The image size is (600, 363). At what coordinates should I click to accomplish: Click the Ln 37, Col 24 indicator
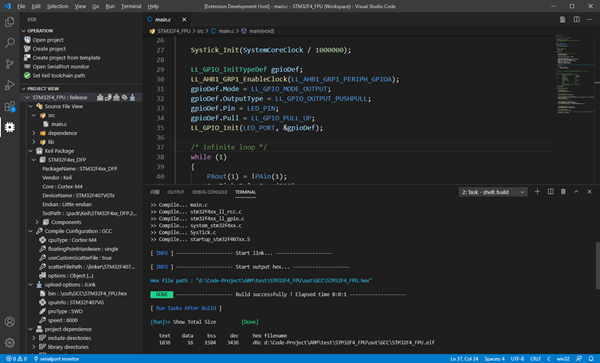(464, 359)
